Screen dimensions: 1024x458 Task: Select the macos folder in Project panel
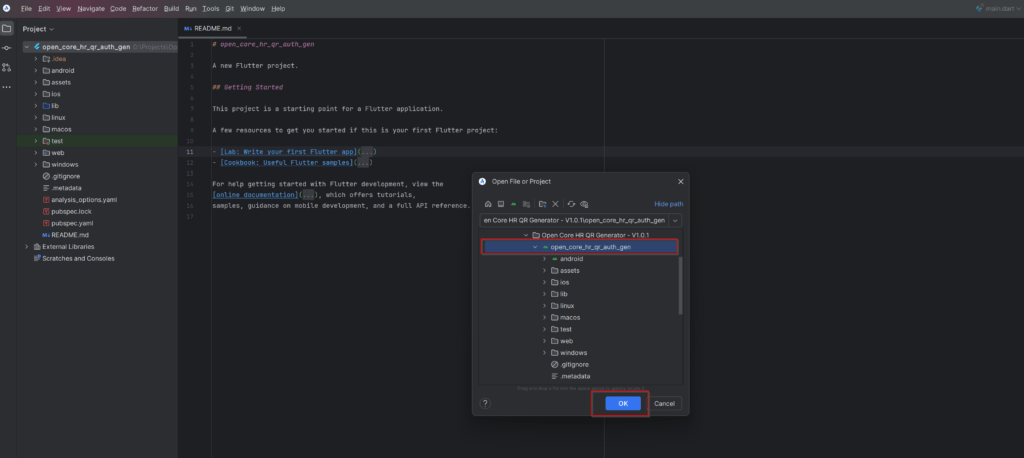click(x=61, y=129)
